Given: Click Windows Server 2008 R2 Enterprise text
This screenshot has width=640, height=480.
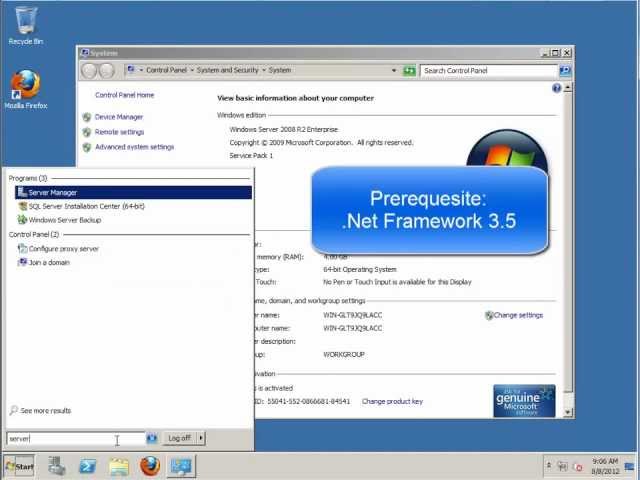Looking at the screenshot, I should click(284, 129).
